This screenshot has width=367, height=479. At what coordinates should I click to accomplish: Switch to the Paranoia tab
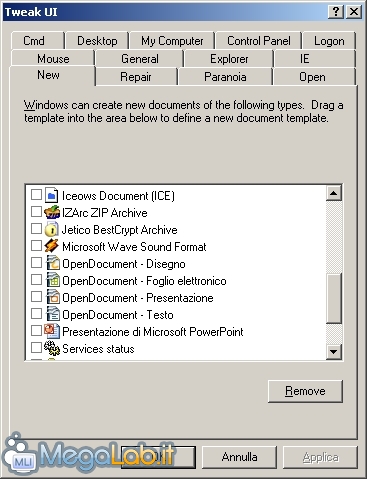click(x=225, y=77)
